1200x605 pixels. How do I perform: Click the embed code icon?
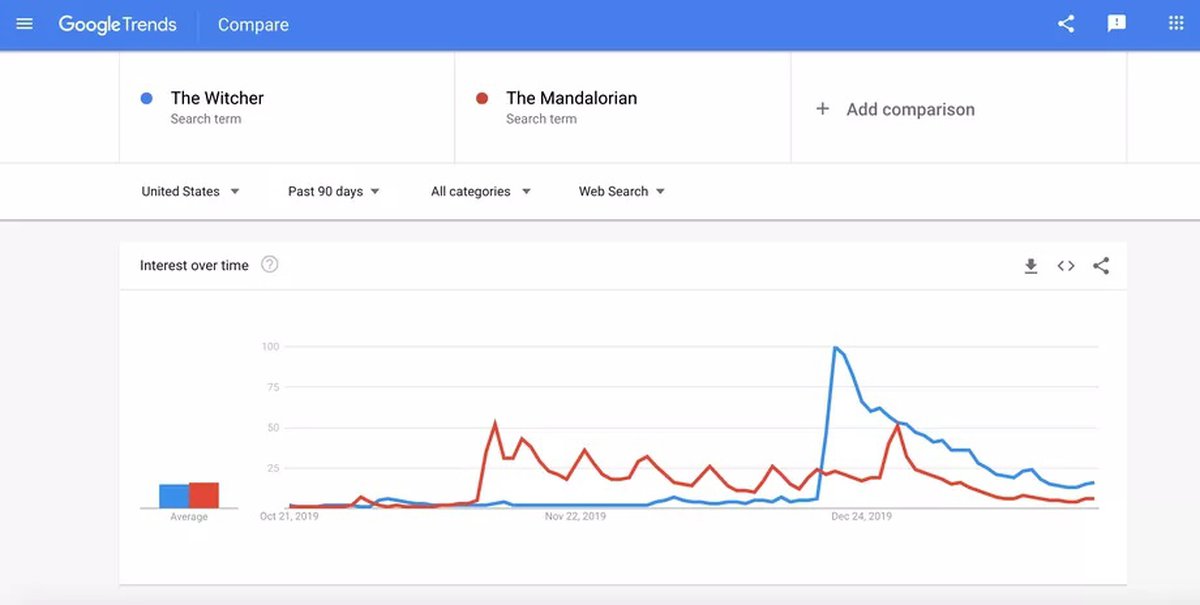[x=1066, y=266]
